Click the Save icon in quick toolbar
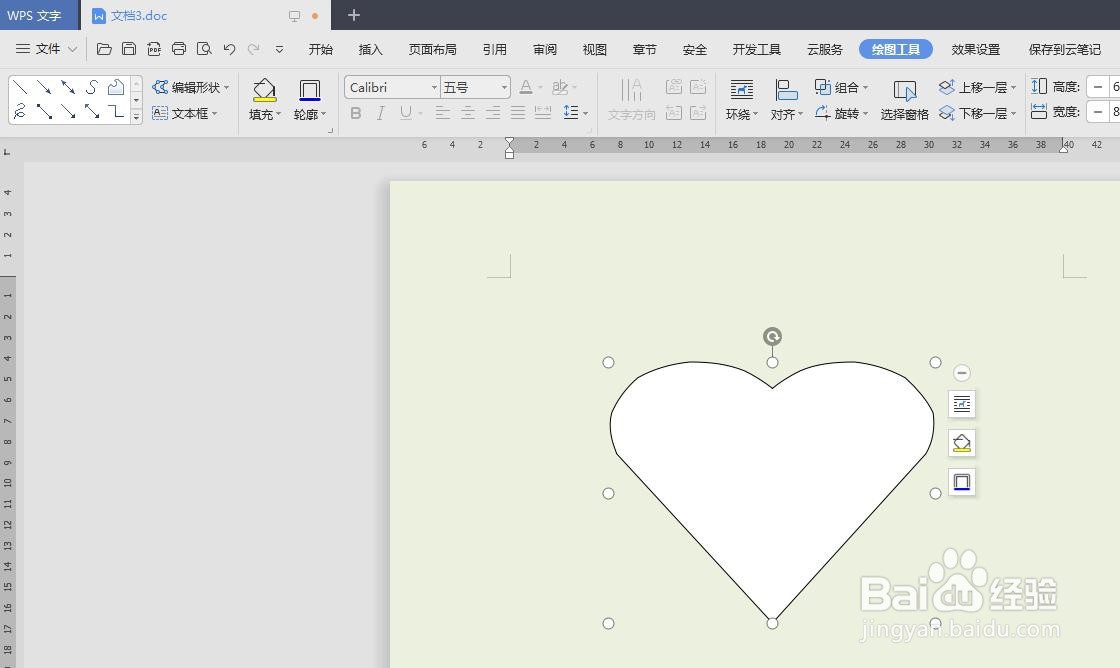 point(129,49)
